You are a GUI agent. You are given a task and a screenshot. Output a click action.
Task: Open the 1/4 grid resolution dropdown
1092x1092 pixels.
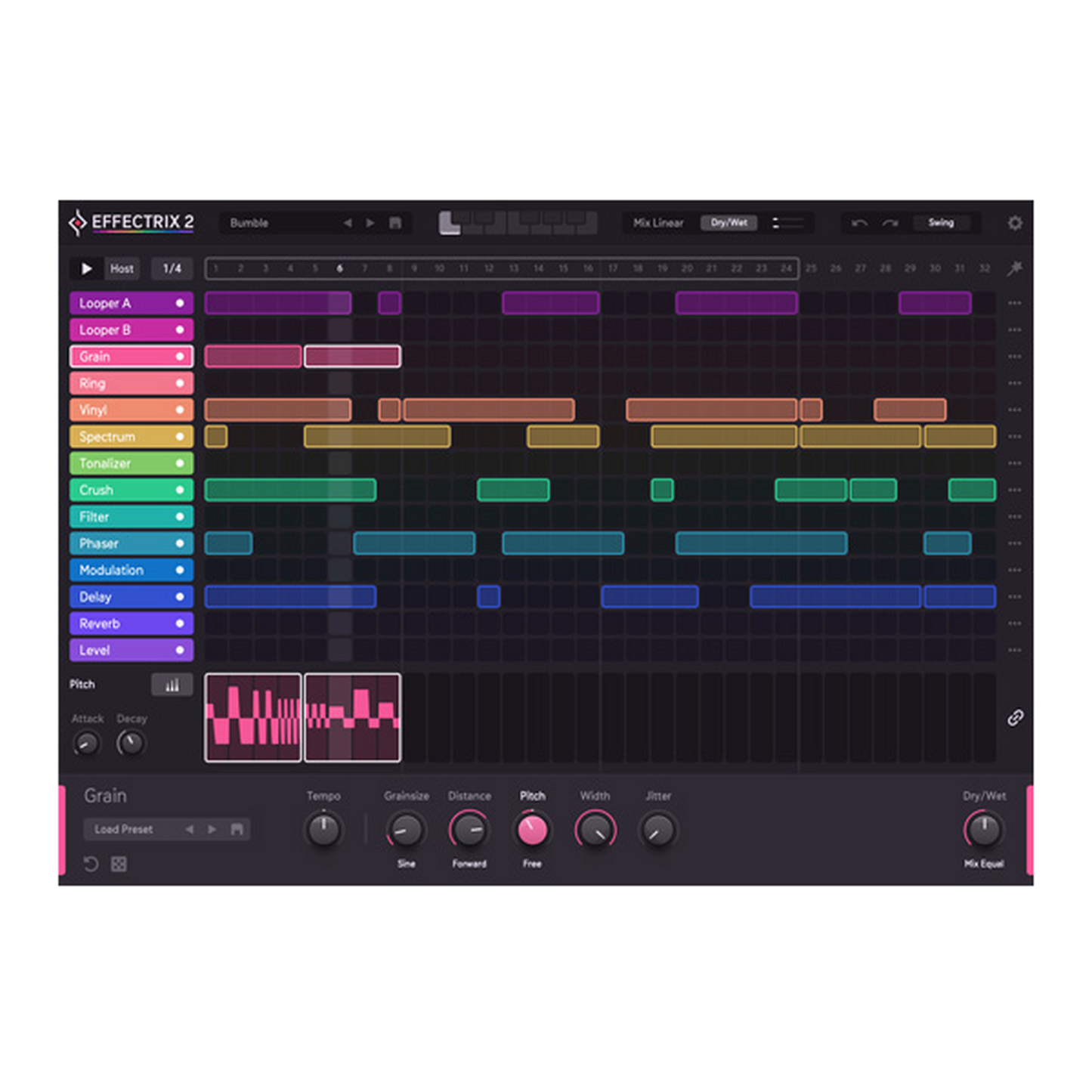pyautogui.click(x=172, y=268)
